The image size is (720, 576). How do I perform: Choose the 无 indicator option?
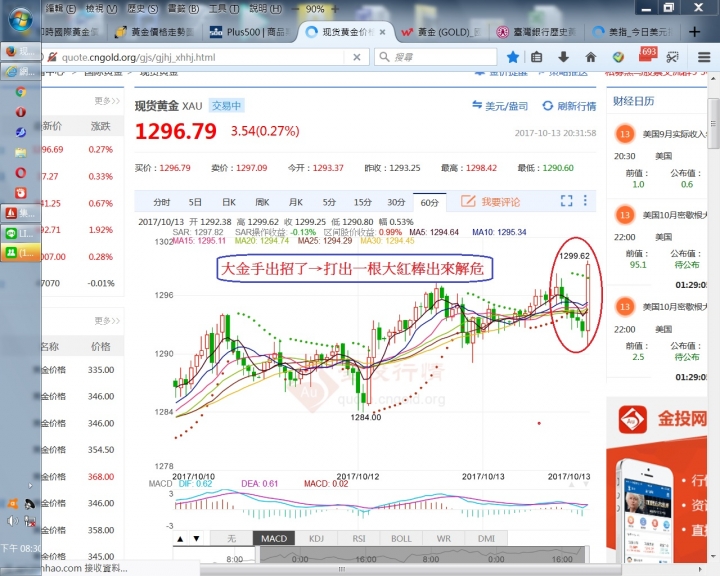(x=231, y=538)
